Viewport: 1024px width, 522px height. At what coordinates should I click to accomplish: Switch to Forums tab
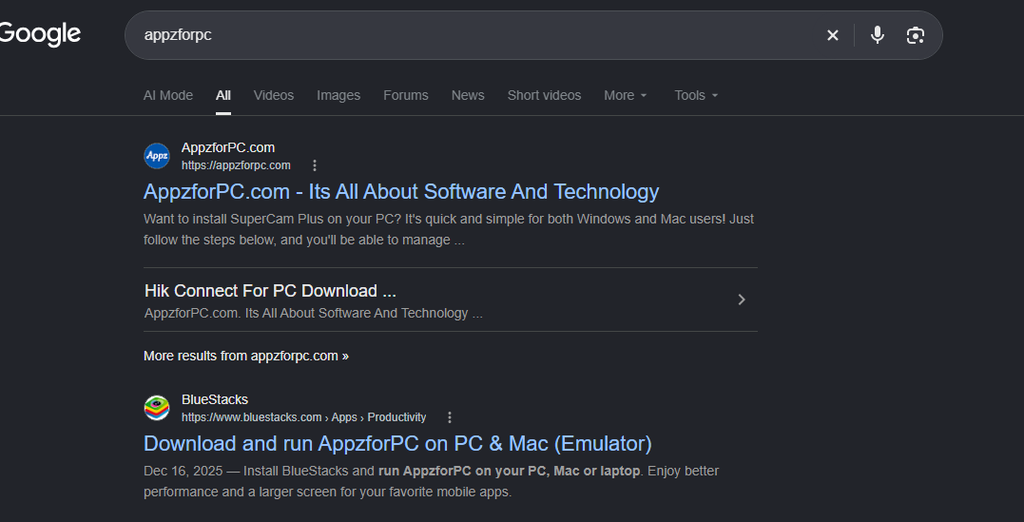click(x=406, y=95)
